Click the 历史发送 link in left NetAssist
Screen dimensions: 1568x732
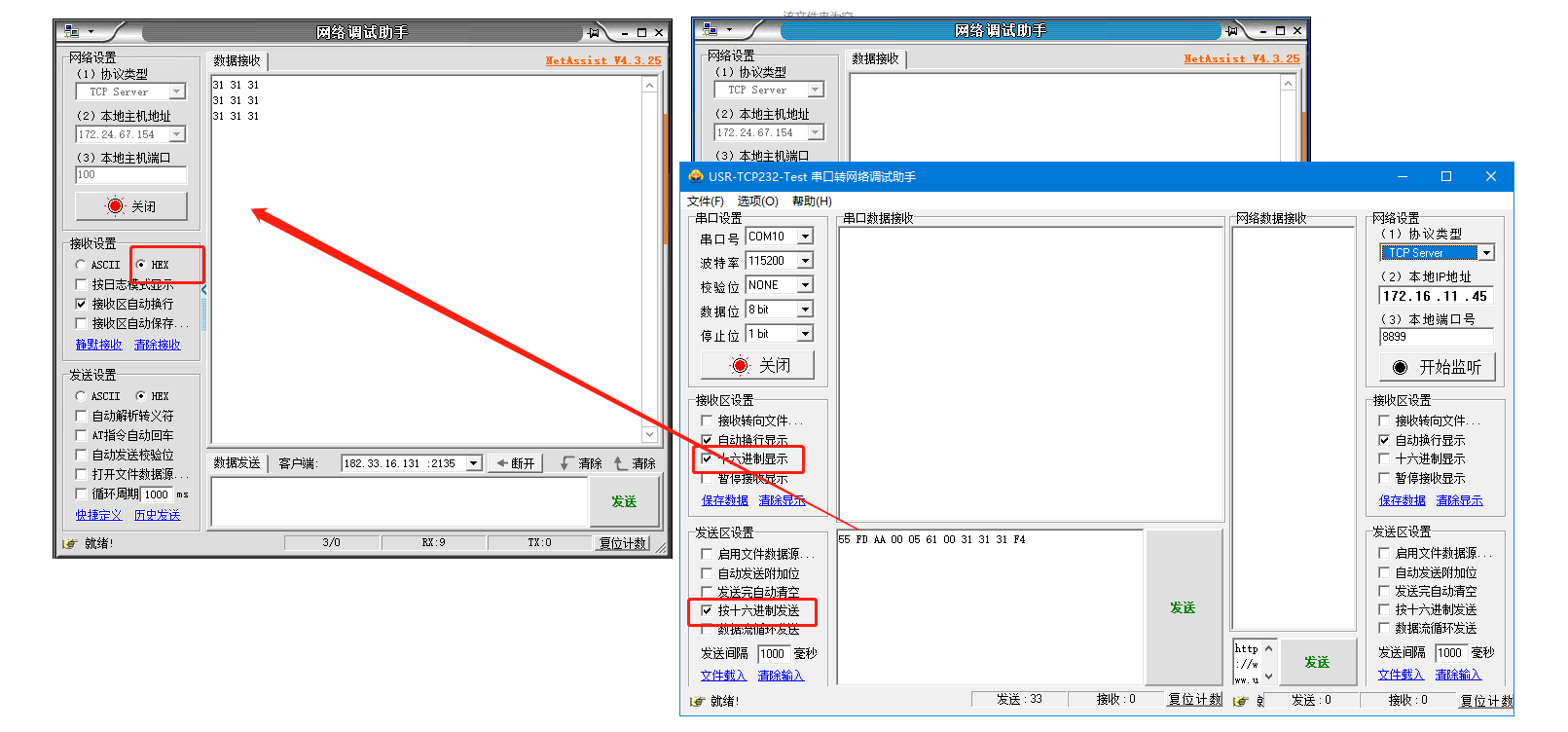click(158, 515)
